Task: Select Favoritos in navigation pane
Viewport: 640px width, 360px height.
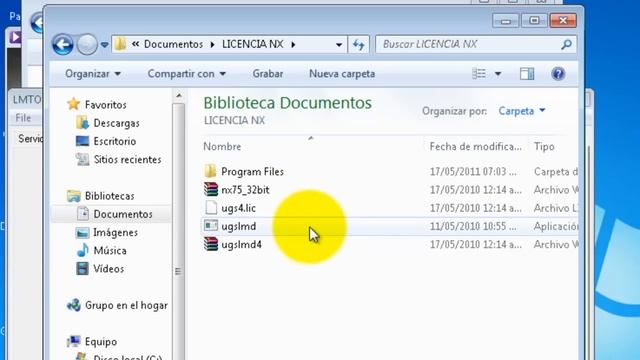Action: (x=105, y=105)
